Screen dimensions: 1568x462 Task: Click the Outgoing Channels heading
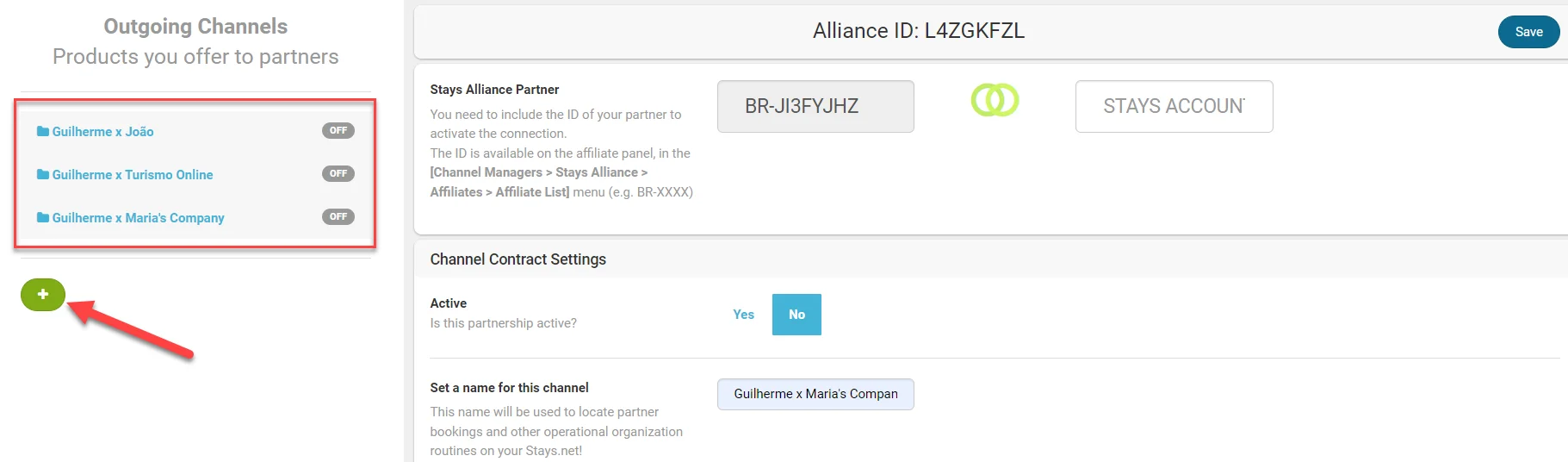pos(195,27)
